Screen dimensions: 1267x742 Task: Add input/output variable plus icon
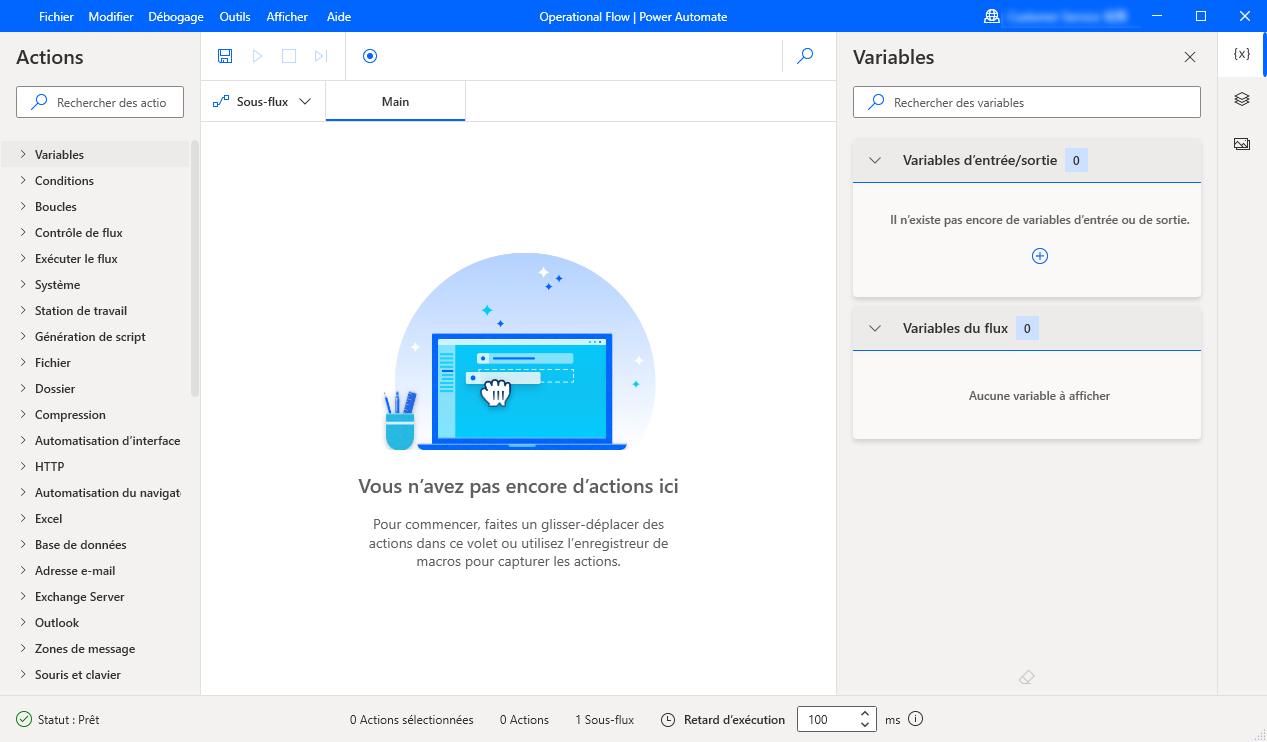[x=1040, y=256]
